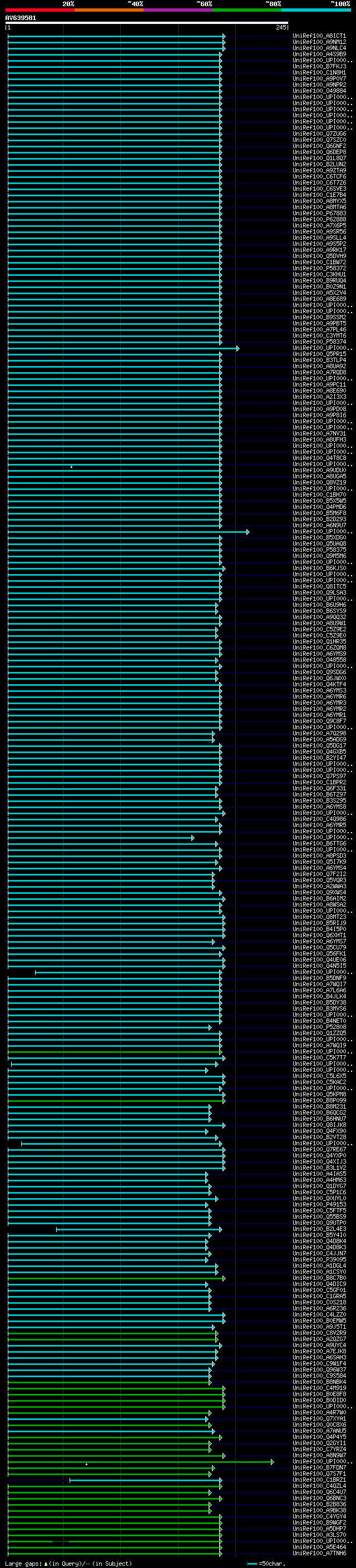
Task: Open hit UniRef100_A8ICT1
Action: click(319, 36)
